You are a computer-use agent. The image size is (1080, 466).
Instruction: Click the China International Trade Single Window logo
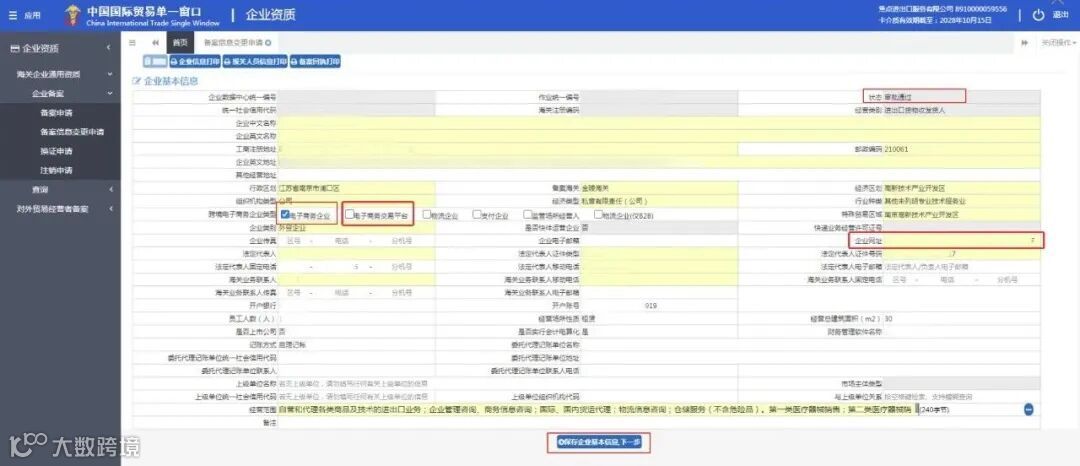pyautogui.click(x=143, y=15)
